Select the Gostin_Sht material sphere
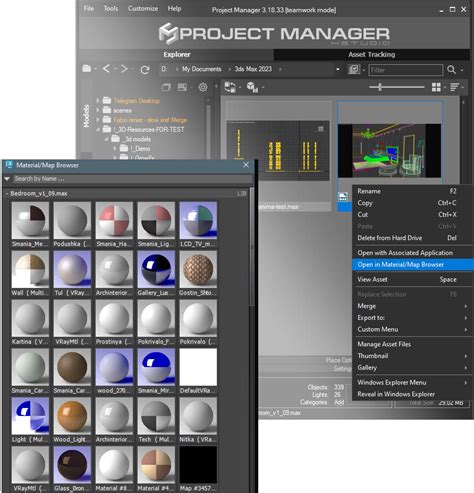The image size is (474, 493). tap(198, 269)
